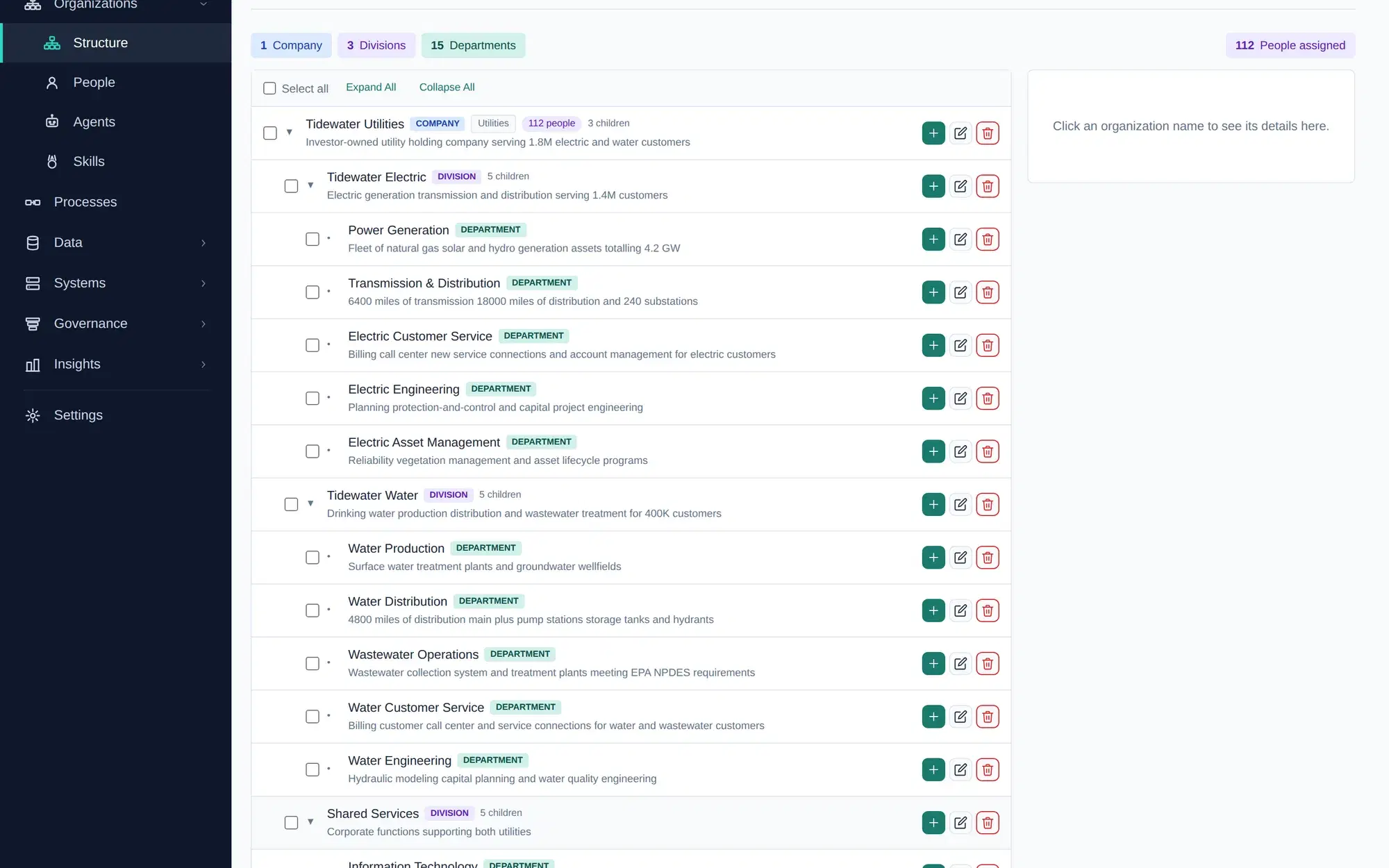Edit the Shared Services division

pyautogui.click(x=960, y=823)
